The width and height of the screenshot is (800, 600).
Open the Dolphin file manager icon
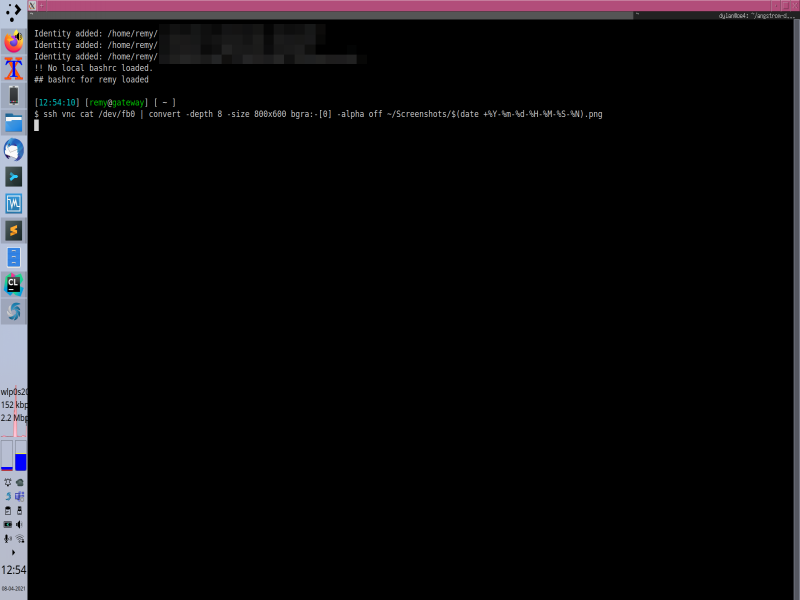(13, 123)
